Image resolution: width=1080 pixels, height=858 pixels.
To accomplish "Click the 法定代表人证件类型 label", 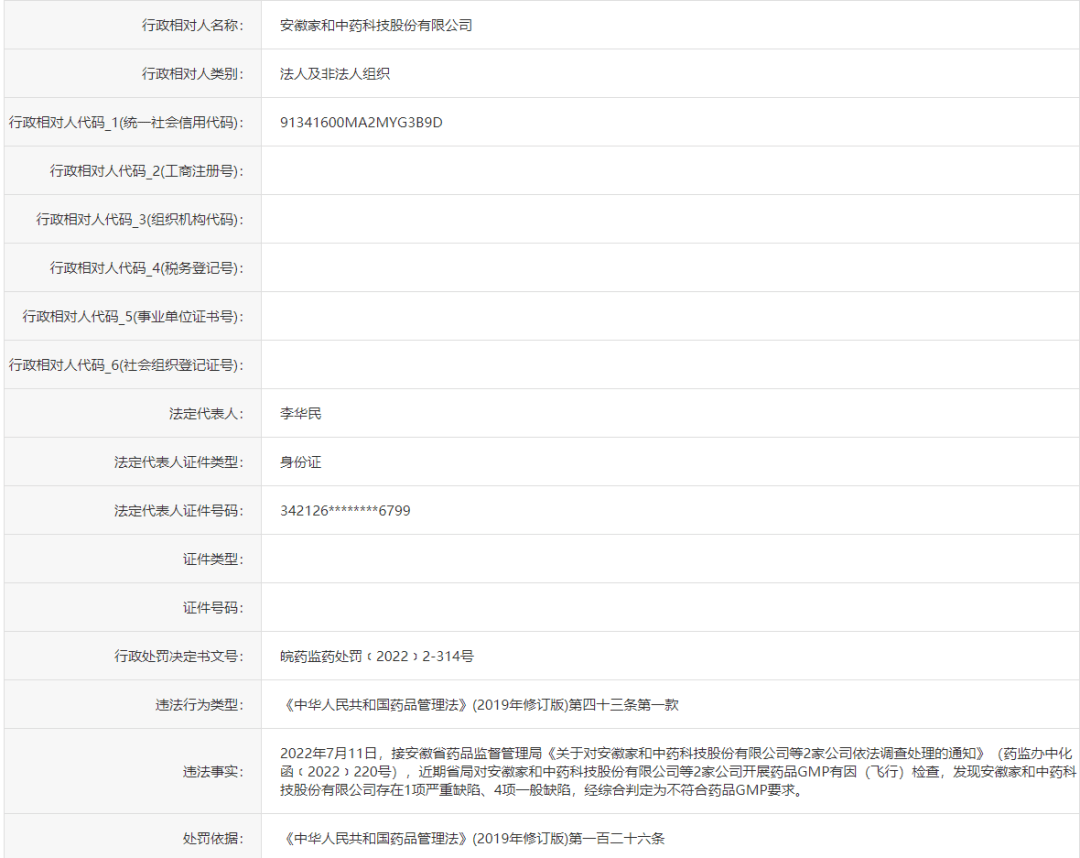I will click(x=178, y=462).
